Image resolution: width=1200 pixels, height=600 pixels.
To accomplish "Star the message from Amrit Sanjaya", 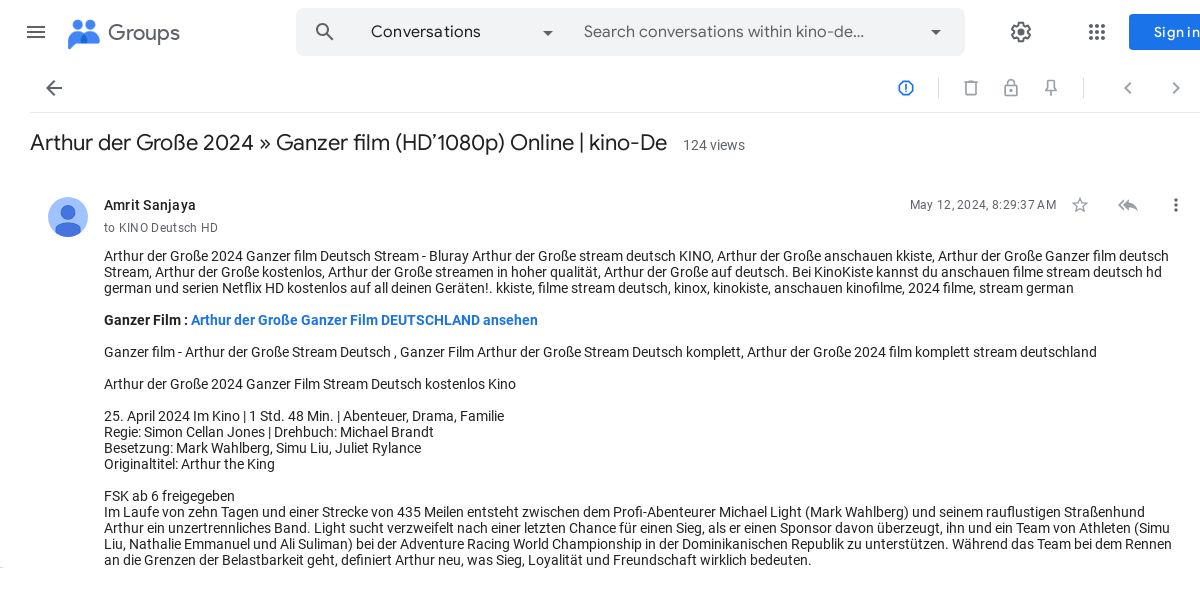I will pos(1080,205).
